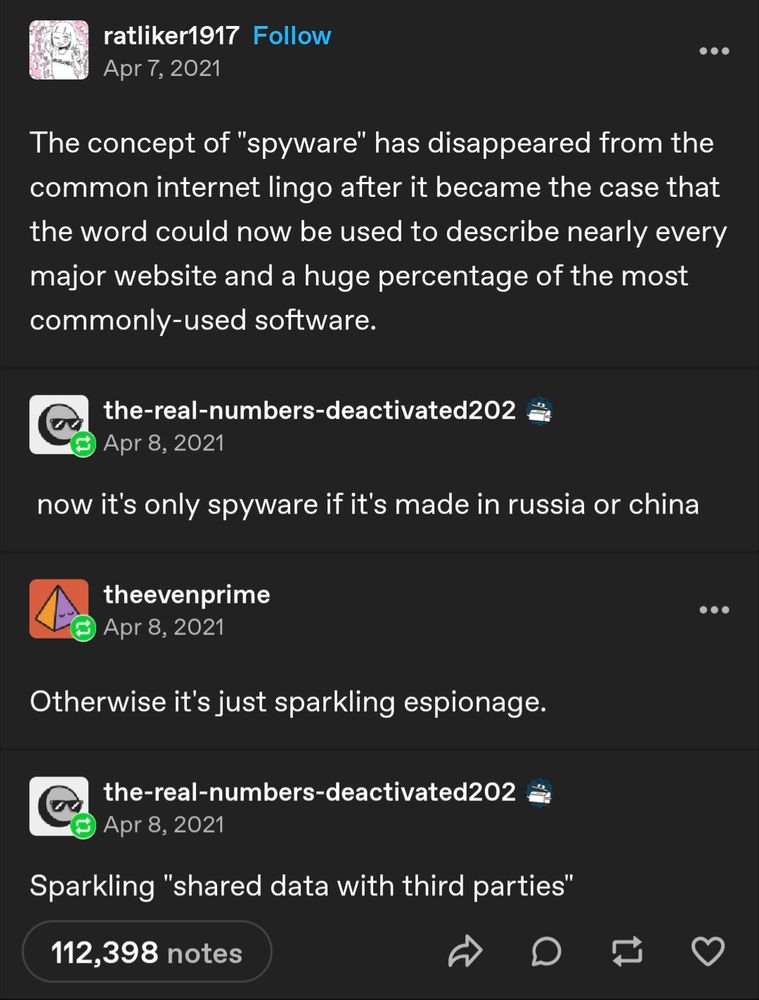Follow ratliker1917
This screenshot has width=759, height=1000.
coord(292,36)
